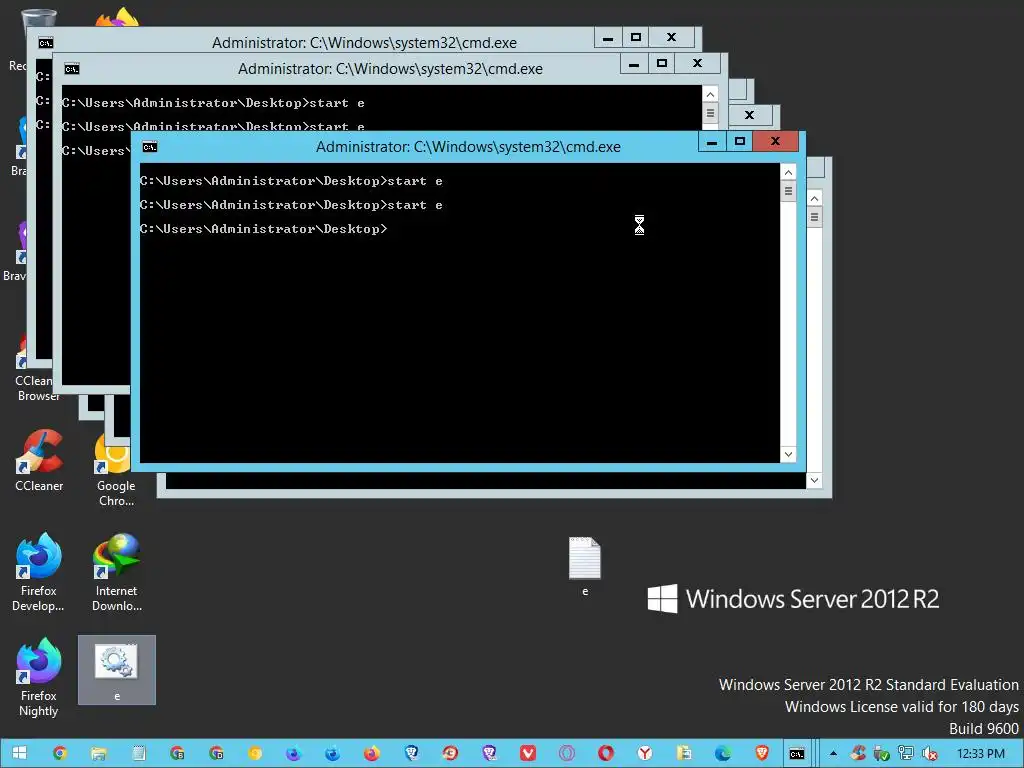Close the second cmd window
This screenshot has height=768, width=1024.
(x=697, y=64)
